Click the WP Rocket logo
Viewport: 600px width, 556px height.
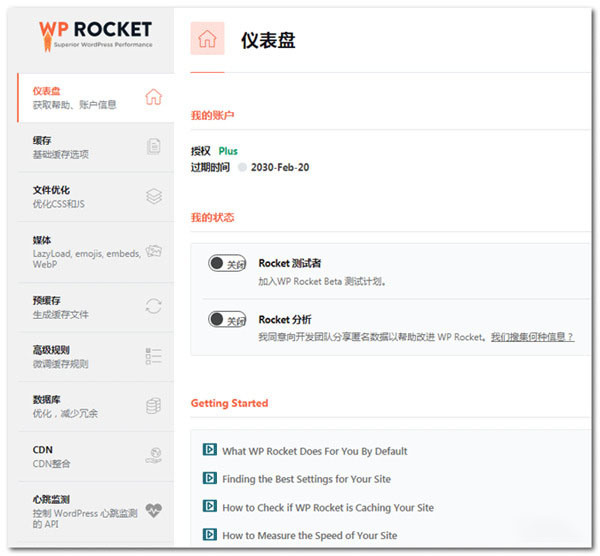[95, 36]
